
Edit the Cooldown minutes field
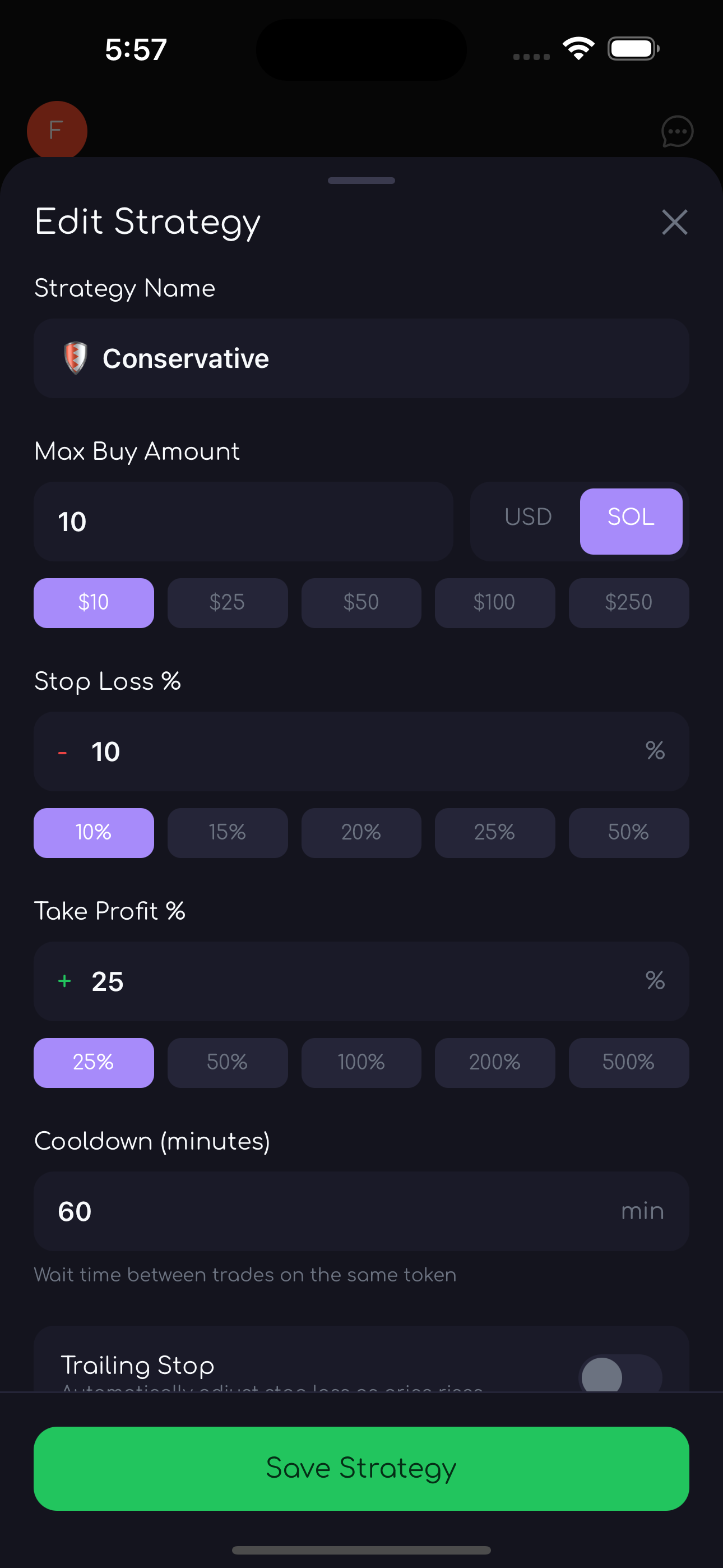click(x=361, y=1211)
